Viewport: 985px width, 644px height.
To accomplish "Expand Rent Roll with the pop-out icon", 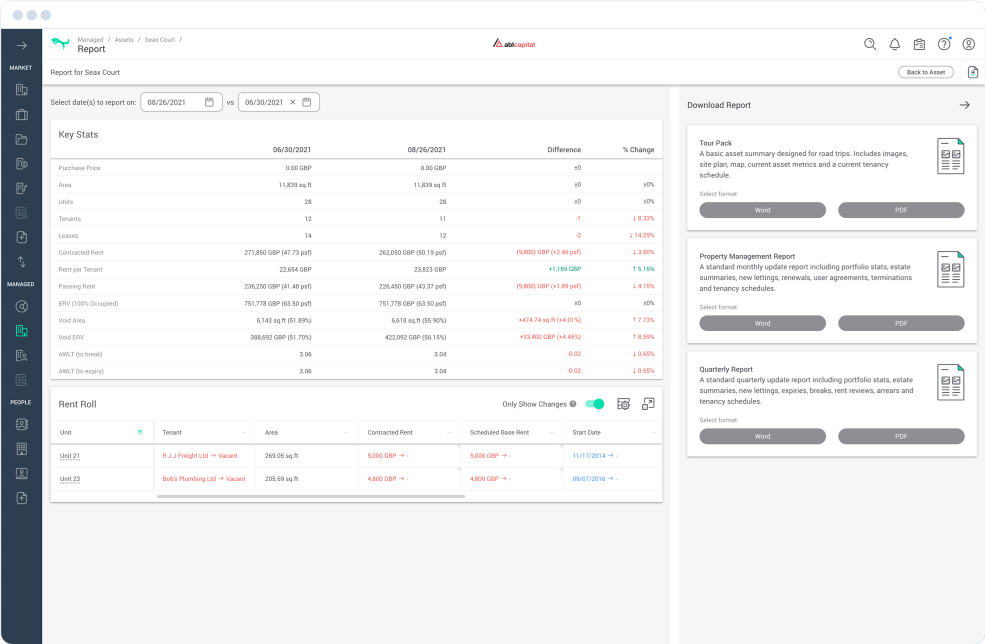I will coord(648,404).
